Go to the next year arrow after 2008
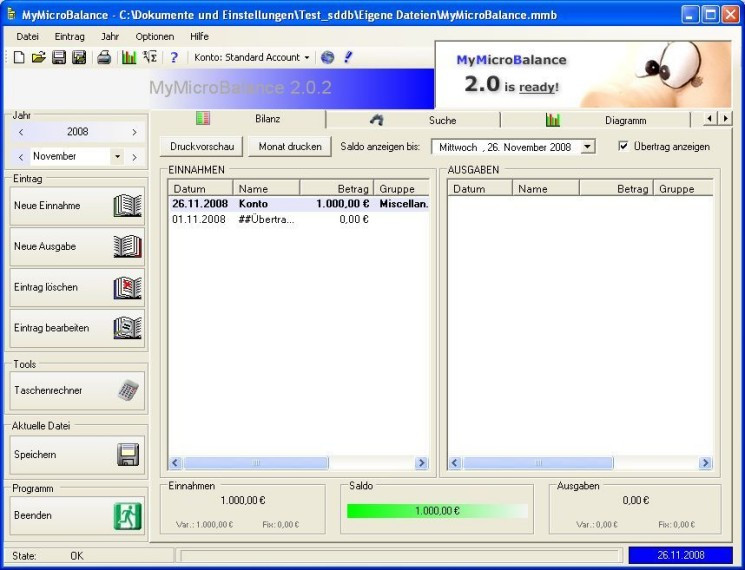 pos(134,132)
